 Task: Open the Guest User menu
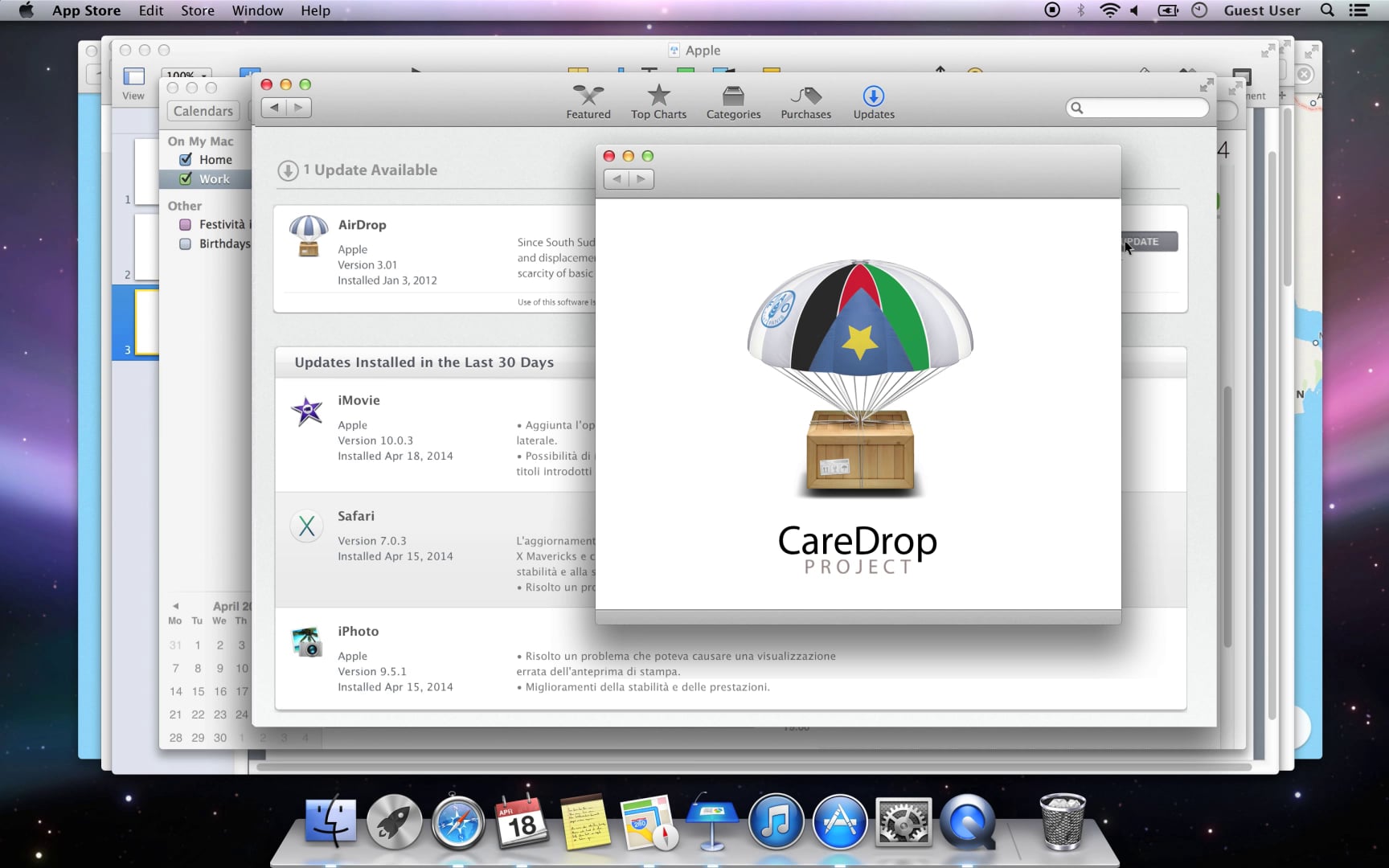pos(1262,10)
